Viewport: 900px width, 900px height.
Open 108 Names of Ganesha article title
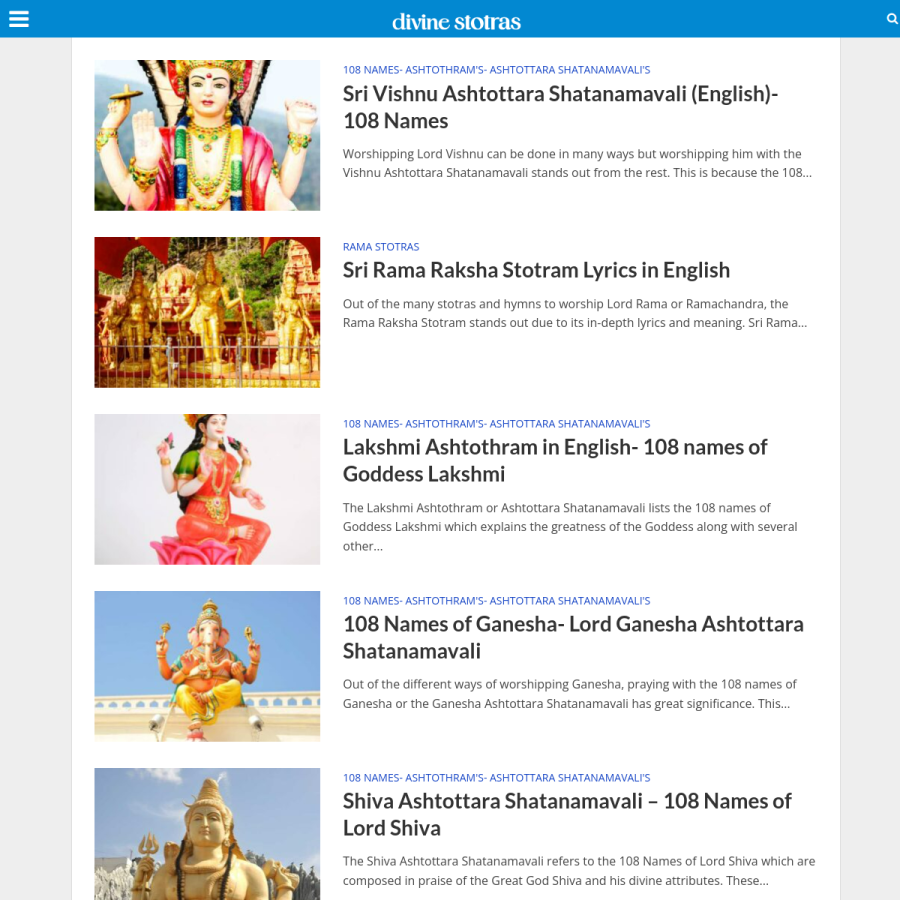point(573,638)
